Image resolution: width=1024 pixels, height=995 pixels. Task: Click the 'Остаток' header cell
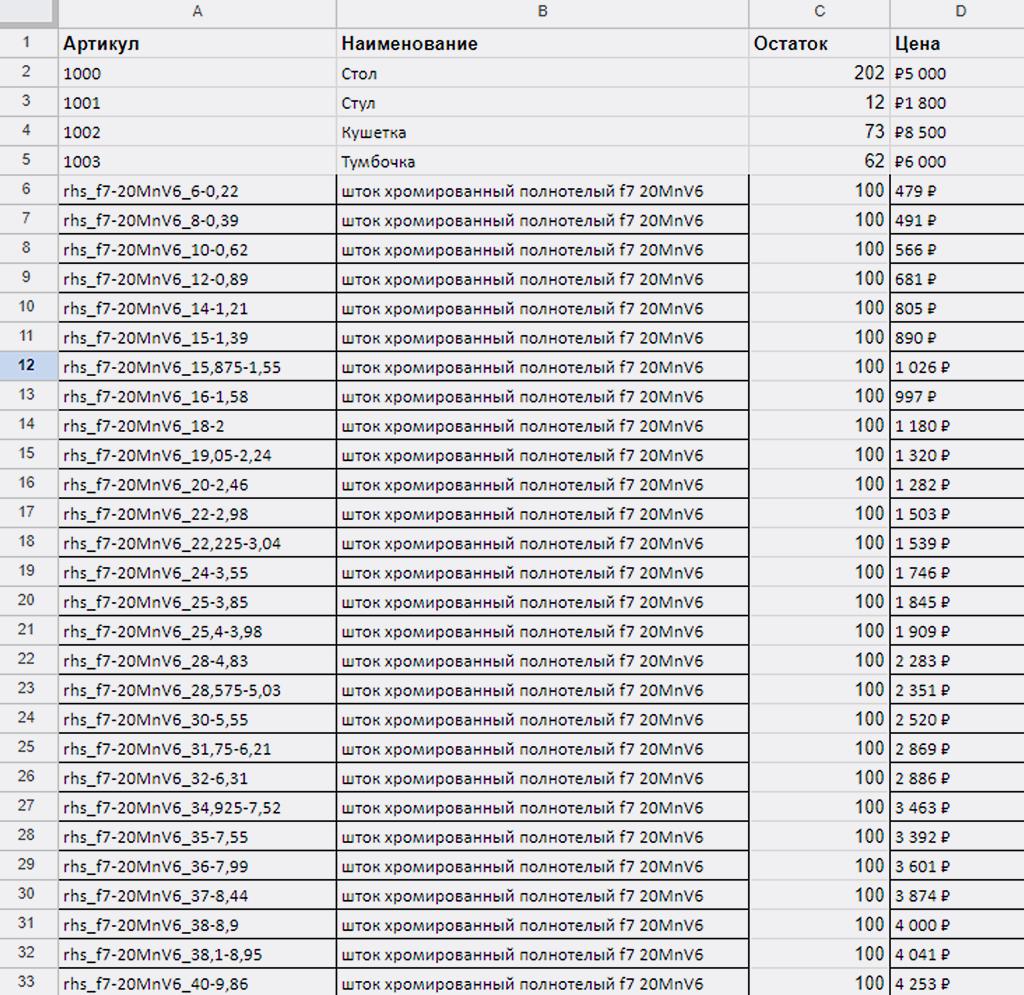(819, 43)
